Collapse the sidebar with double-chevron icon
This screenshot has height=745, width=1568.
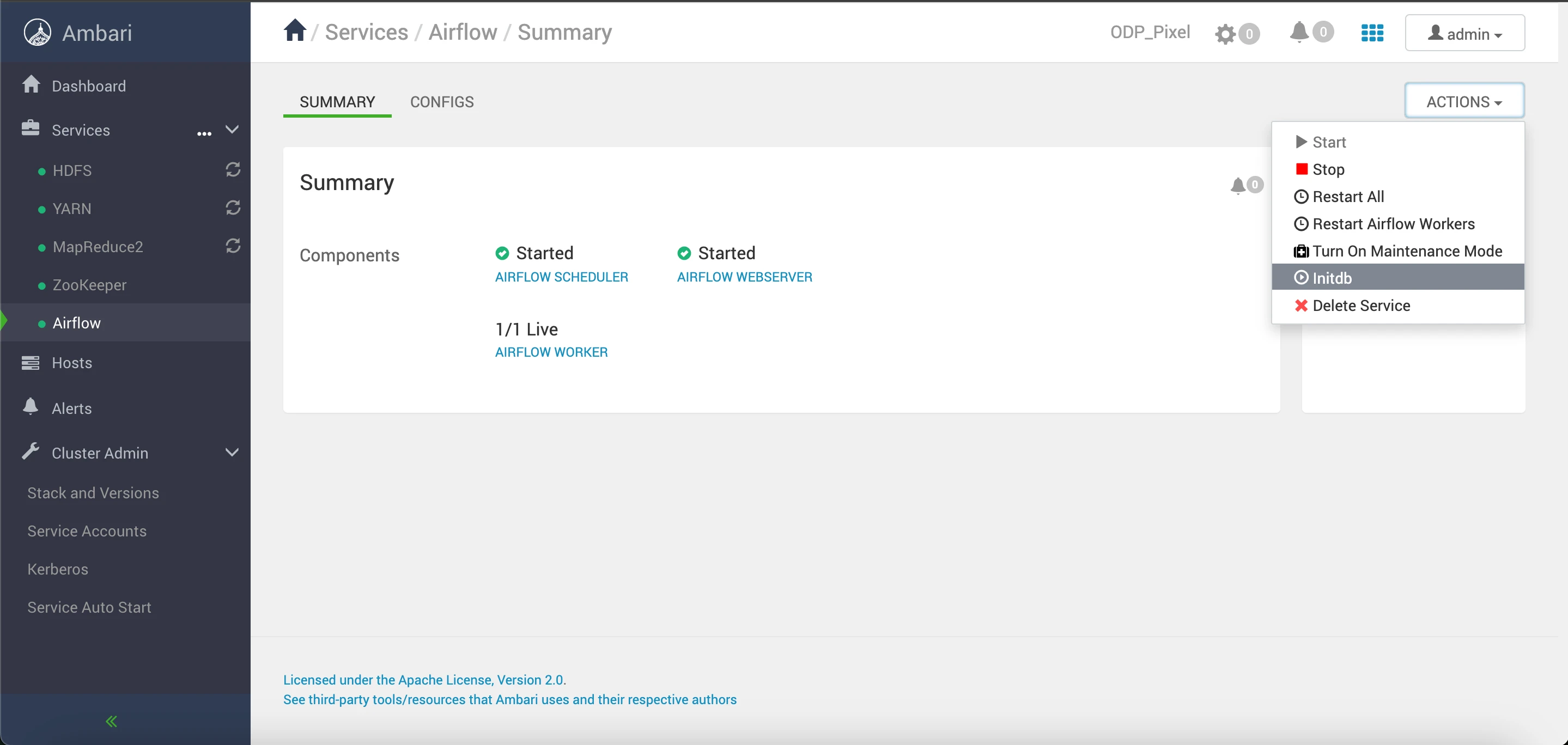111,721
